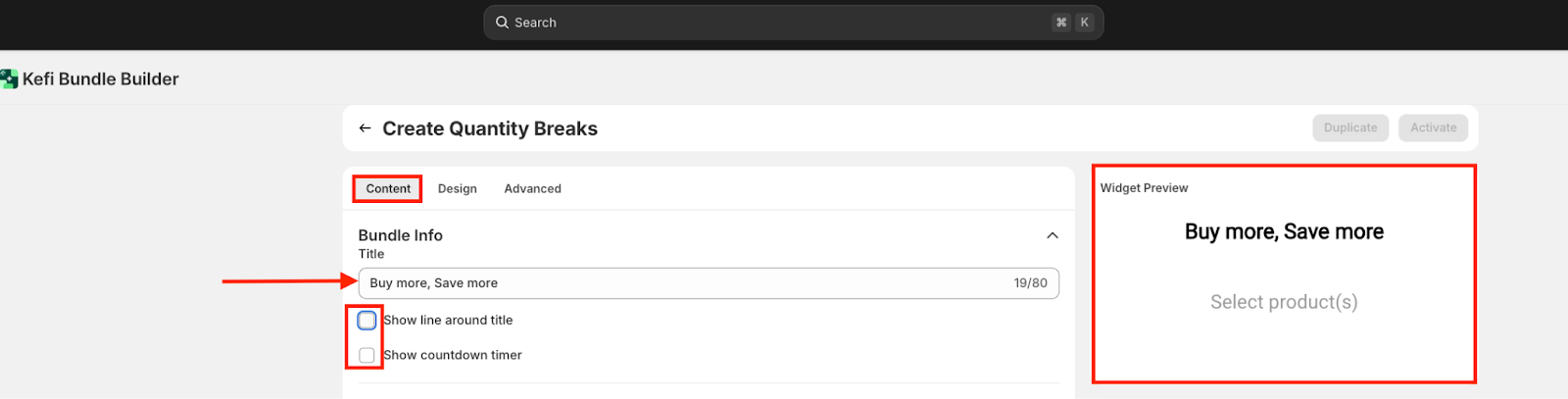Click the ⌘ shortcut key badge

coord(1061,23)
